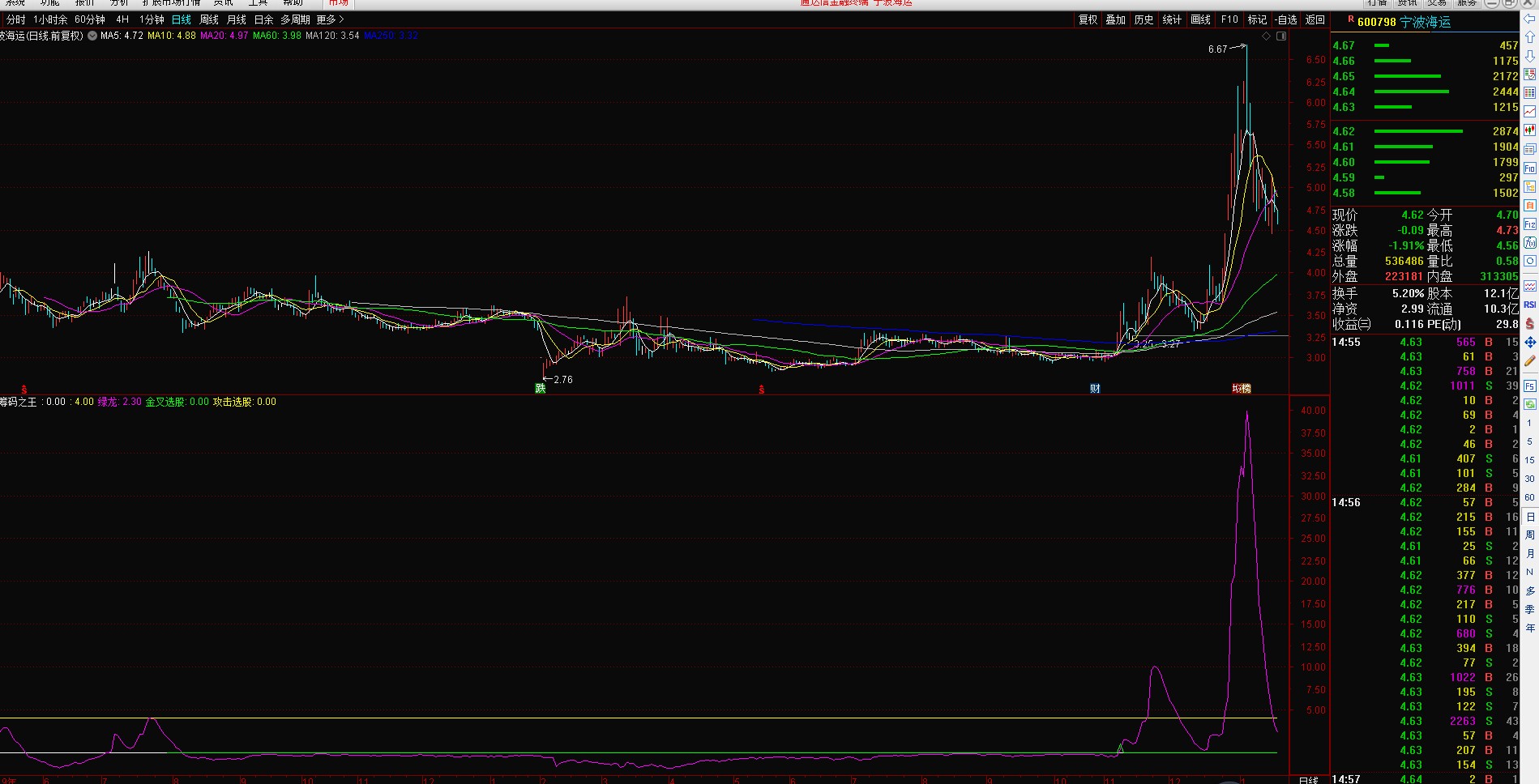Click the line trend chart icon

1529,111
